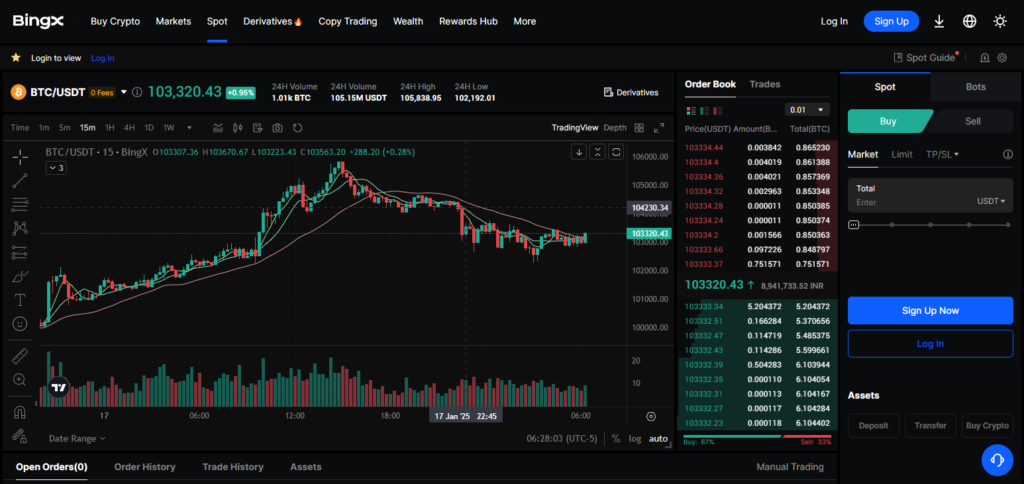The height and width of the screenshot is (484, 1024).
Task: Open the indicators menu icon
Action: (218, 127)
